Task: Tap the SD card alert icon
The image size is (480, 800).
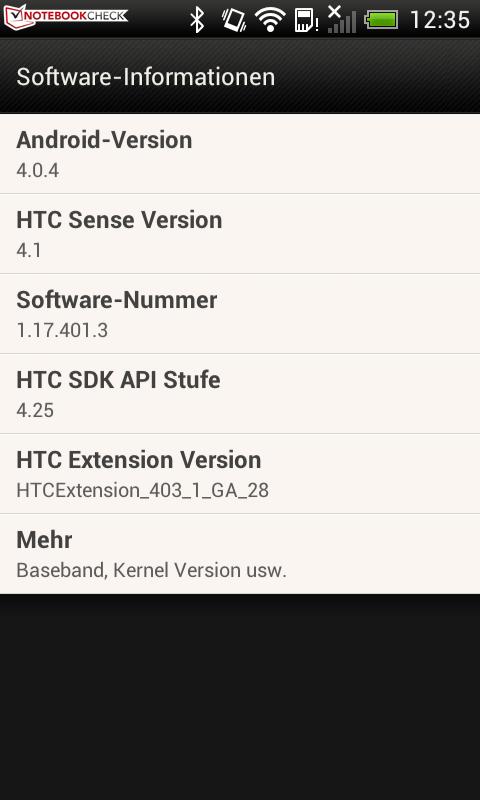Action: 307,20
